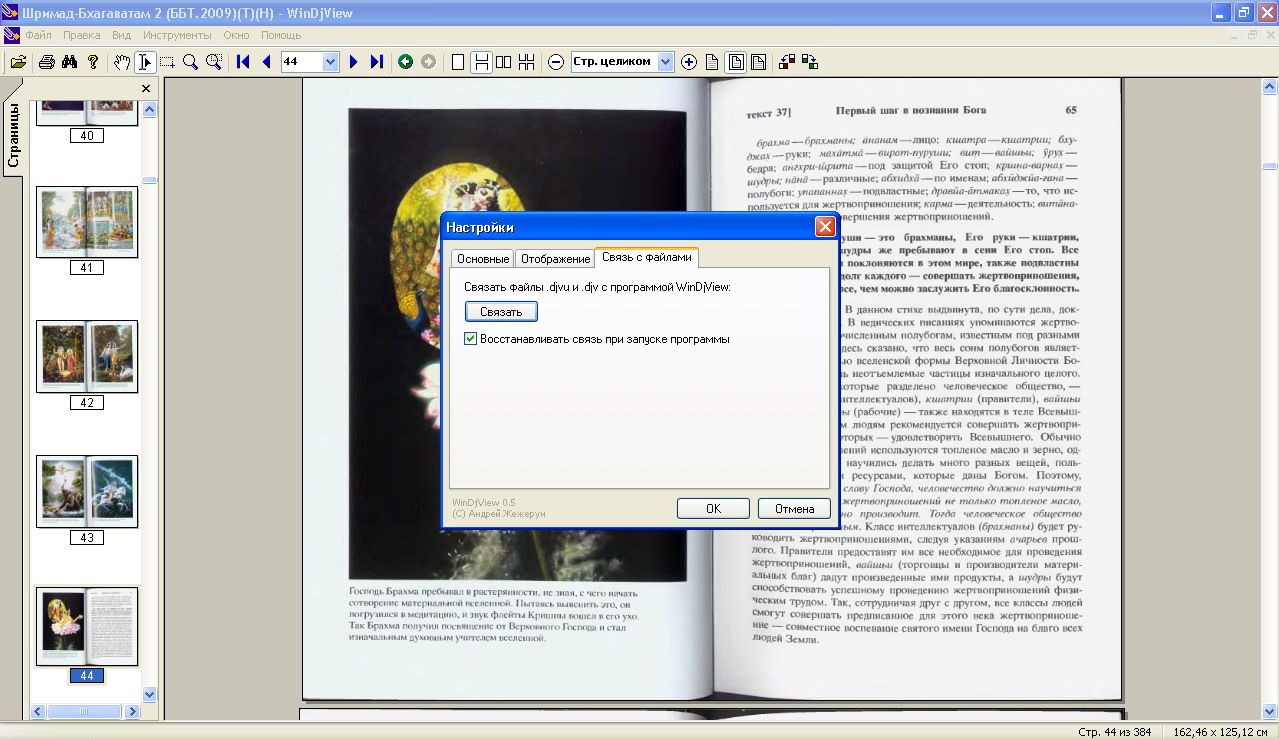Open the Файл menu
This screenshot has height=739, width=1279.
38,35
